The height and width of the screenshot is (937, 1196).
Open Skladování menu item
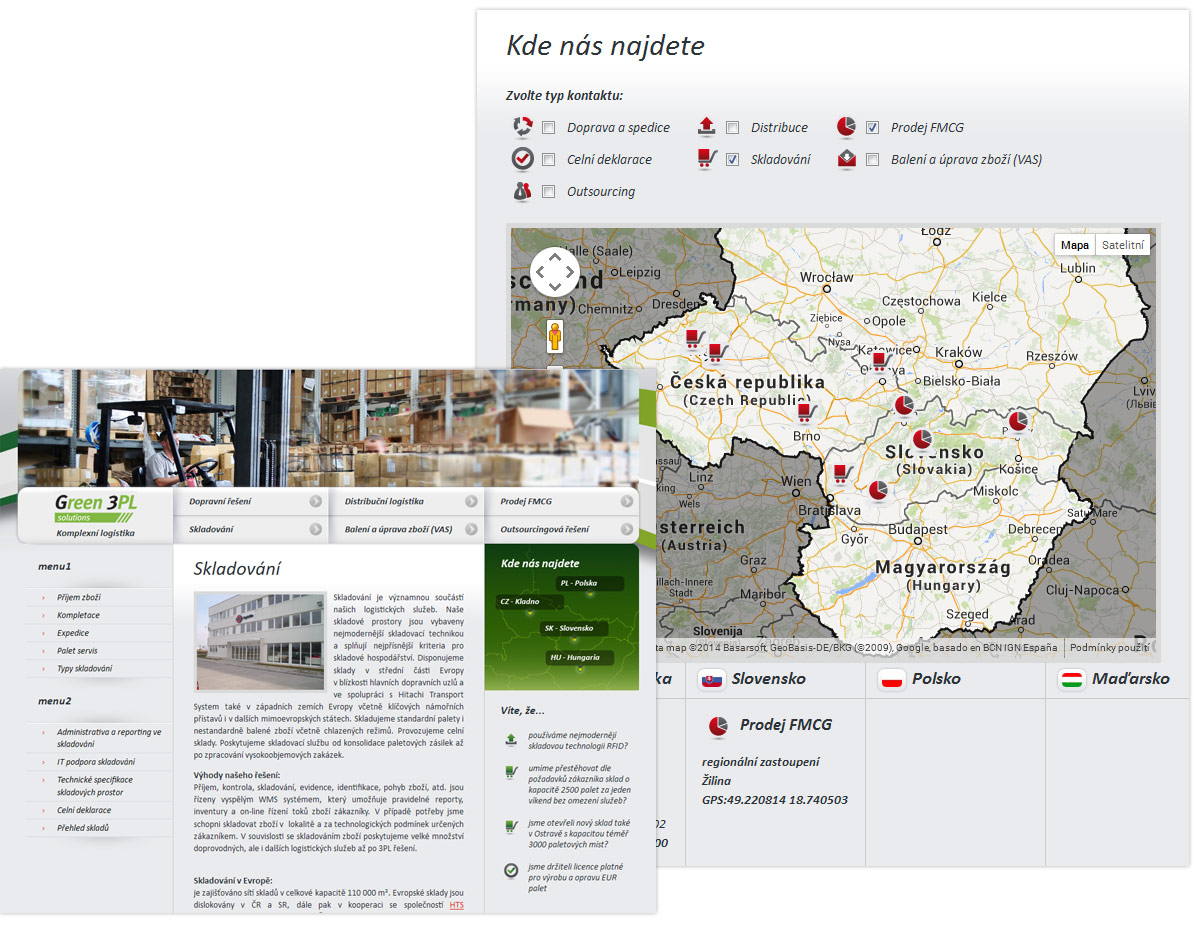click(211, 529)
